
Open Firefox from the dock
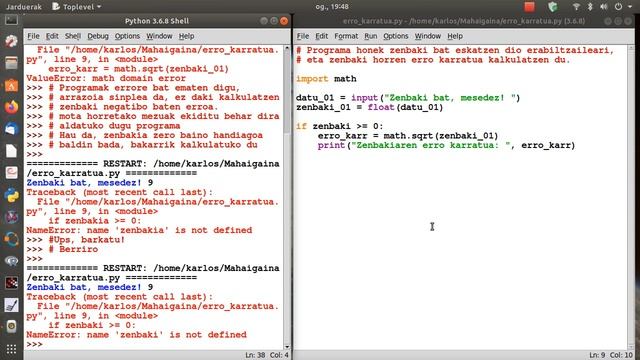[11, 107]
